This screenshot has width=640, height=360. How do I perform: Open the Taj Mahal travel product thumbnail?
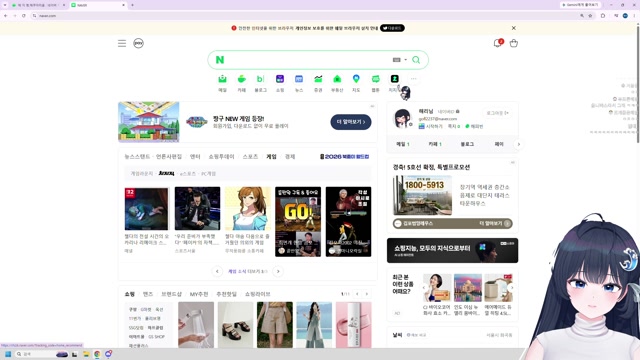[467, 288]
